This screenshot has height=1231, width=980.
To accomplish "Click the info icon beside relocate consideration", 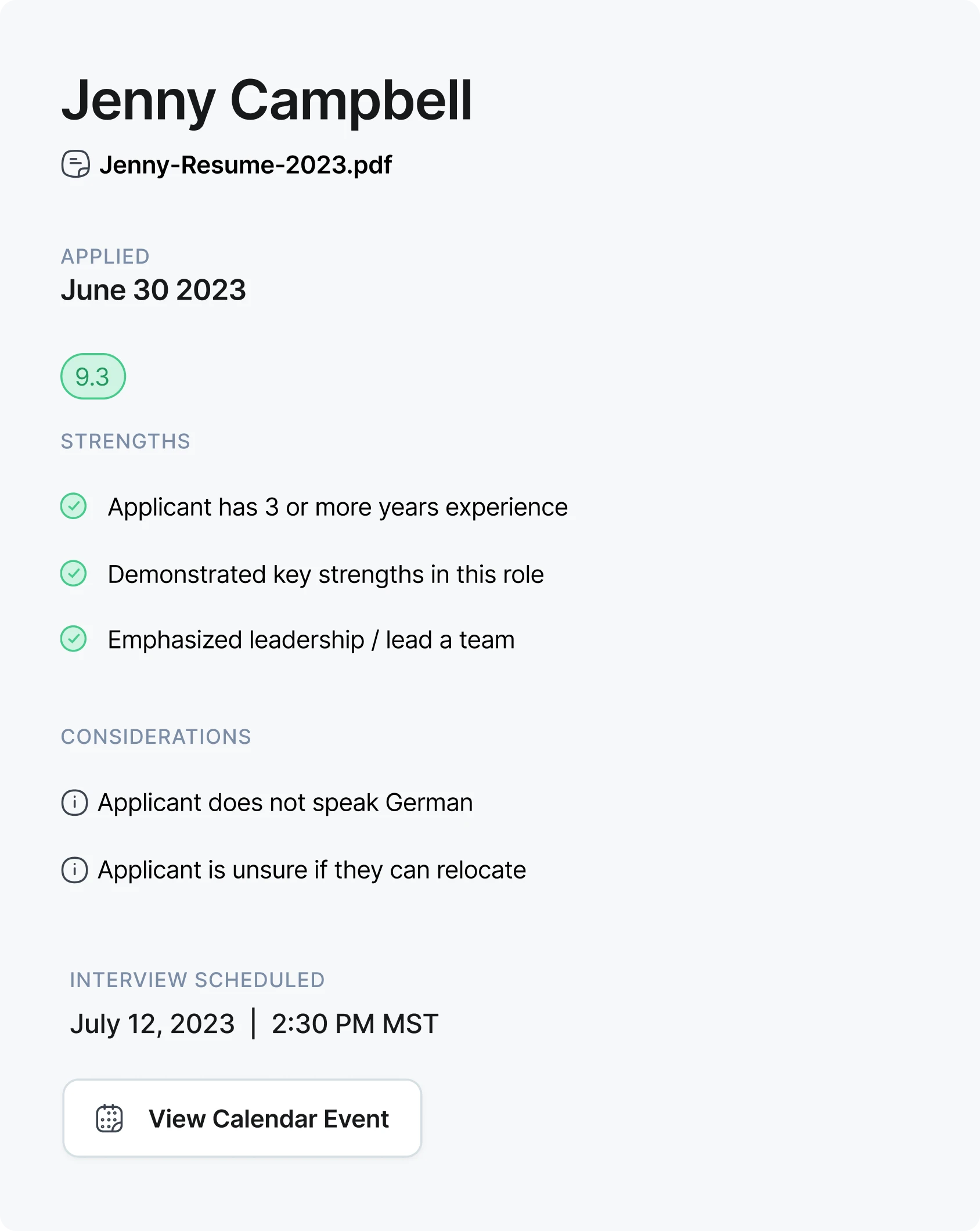I will coord(75,870).
